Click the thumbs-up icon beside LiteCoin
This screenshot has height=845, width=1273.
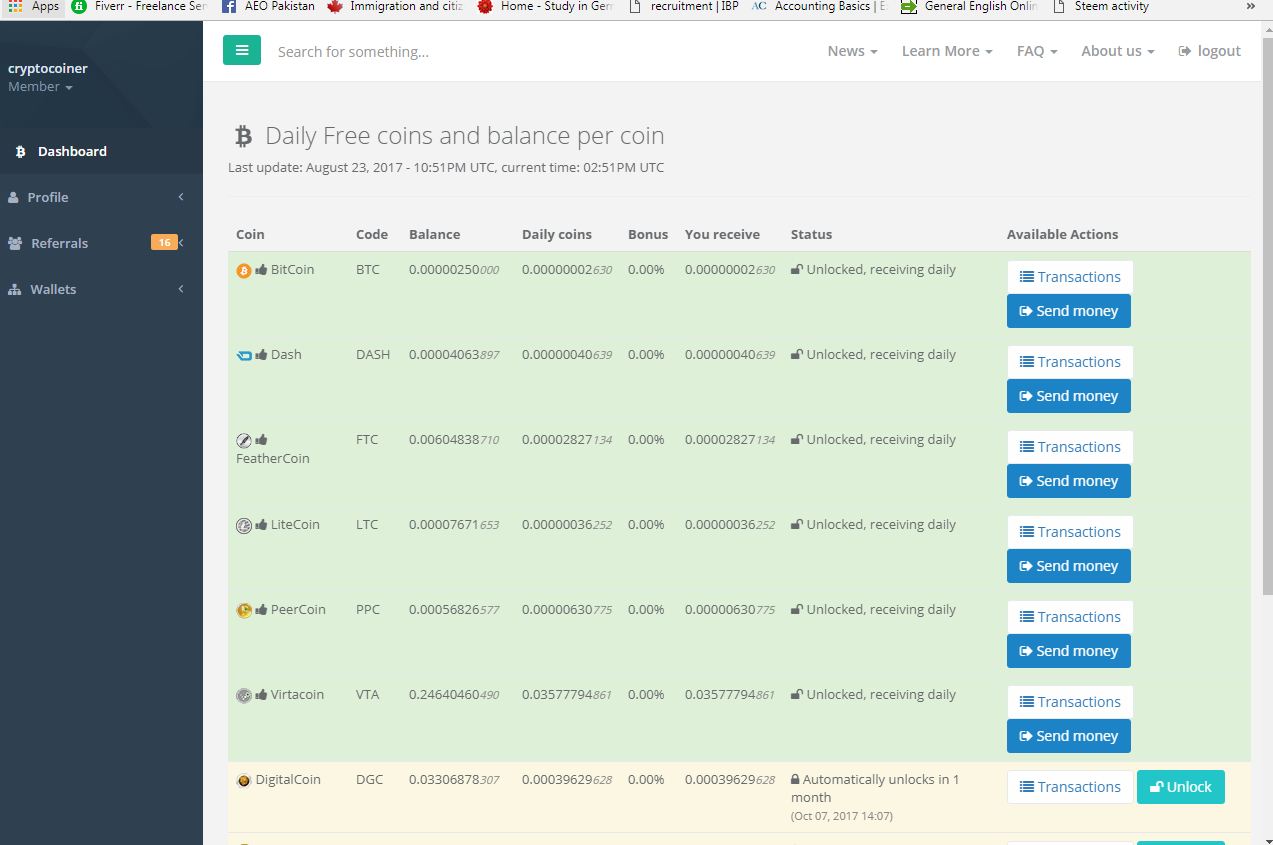point(261,524)
